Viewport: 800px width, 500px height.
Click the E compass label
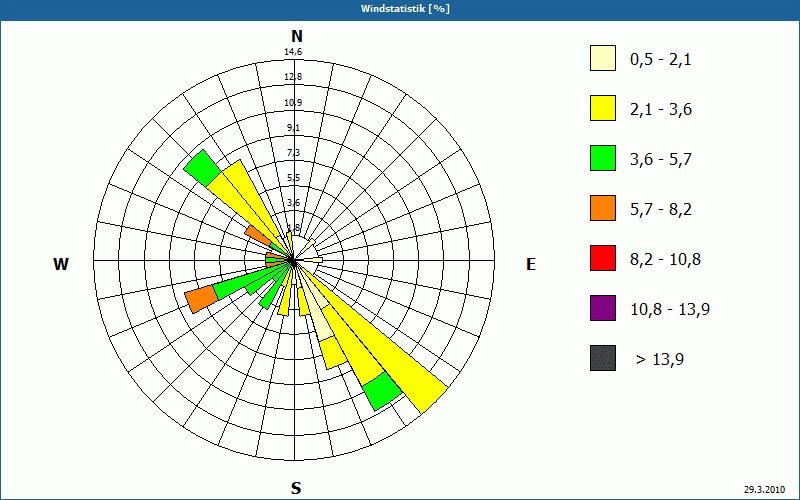[x=531, y=264]
